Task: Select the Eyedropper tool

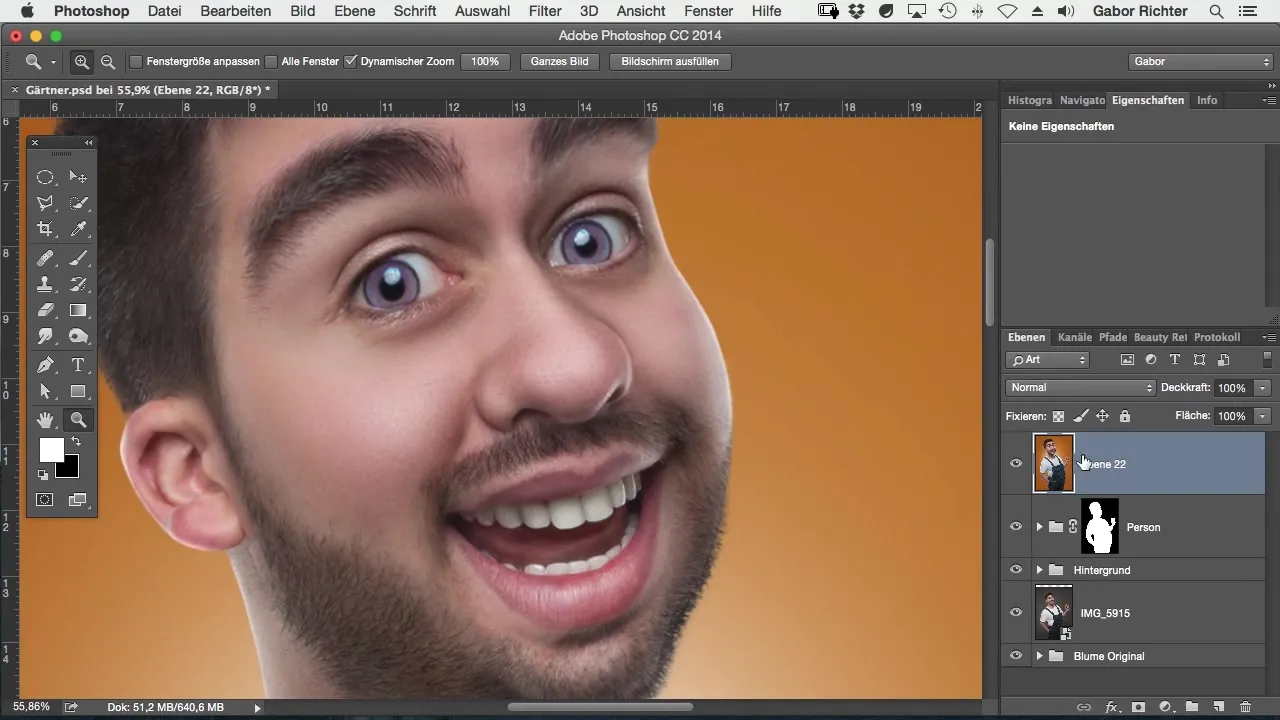Action: coord(78,230)
